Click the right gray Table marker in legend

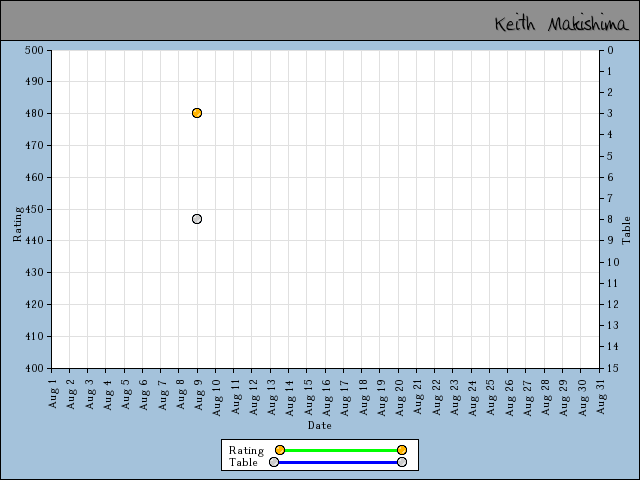[x=402, y=462]
